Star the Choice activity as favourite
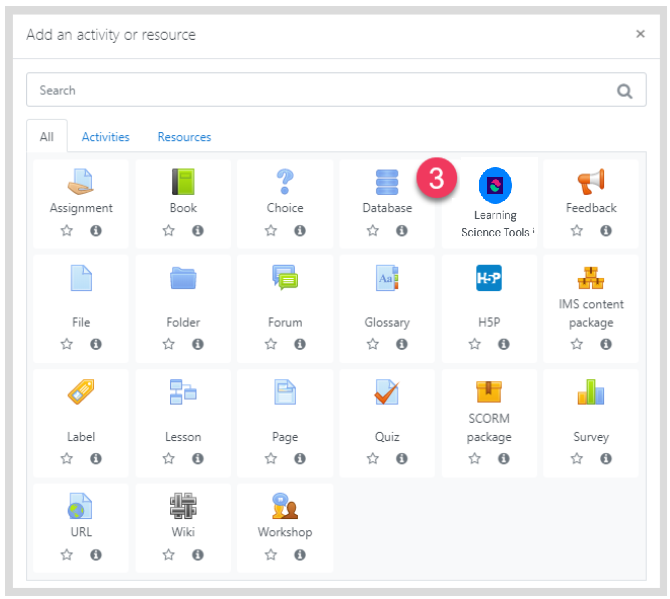Viewport: 670px width, 599px height. [271, 230]
